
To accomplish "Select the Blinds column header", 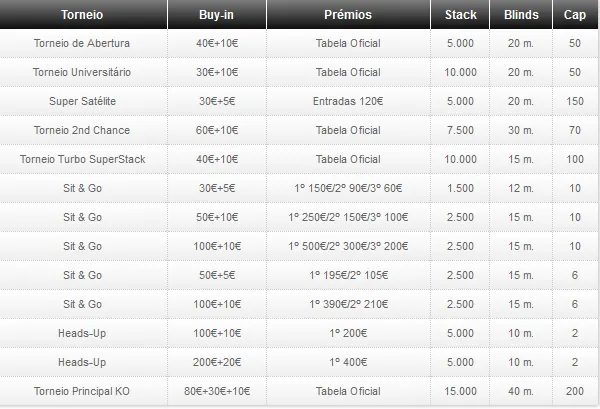I will (519, 15).
